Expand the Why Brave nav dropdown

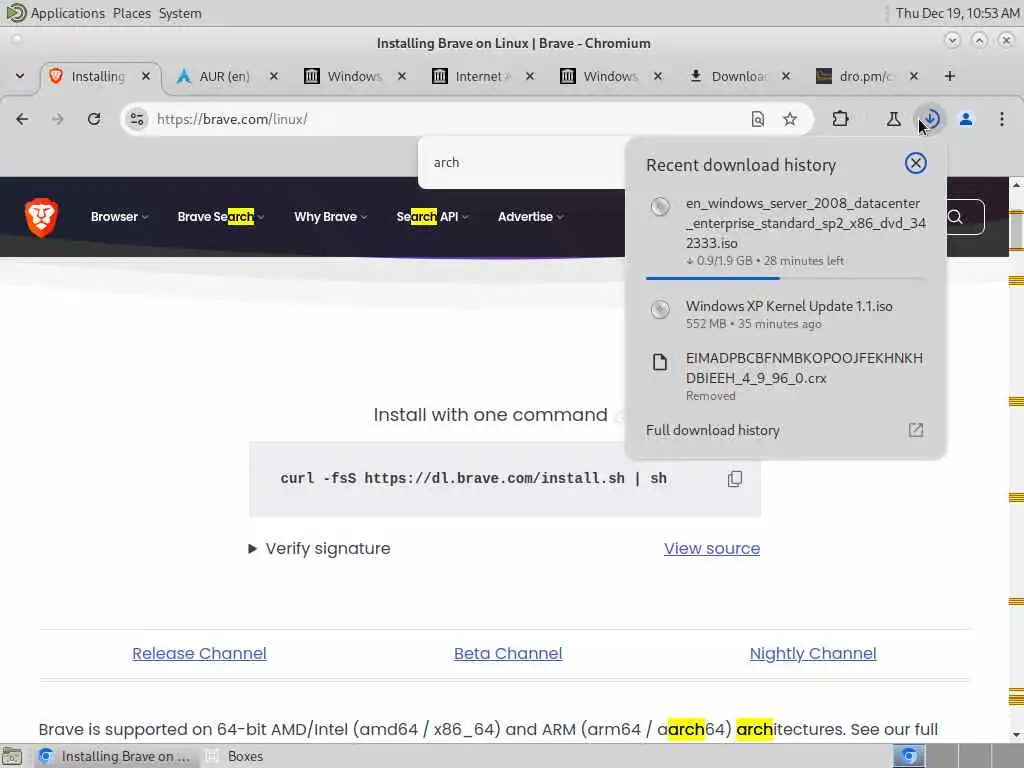pos(330,217)
